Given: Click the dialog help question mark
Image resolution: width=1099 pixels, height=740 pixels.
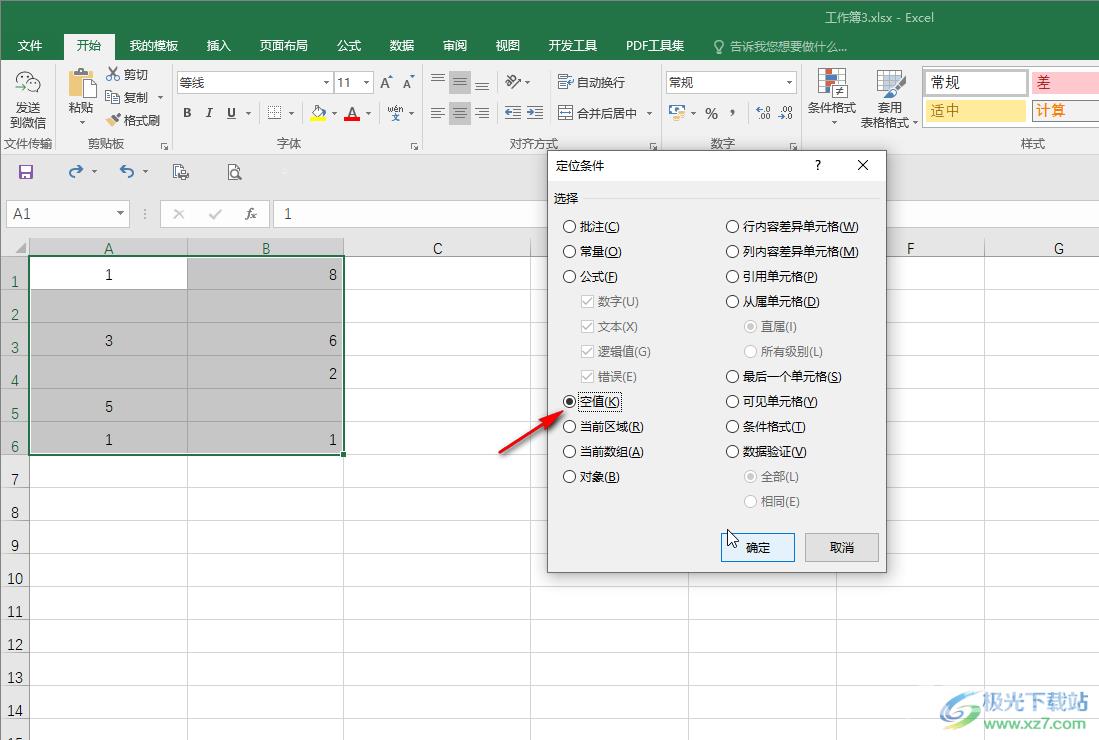Looking at the screenshot, I should click(817, 165).
